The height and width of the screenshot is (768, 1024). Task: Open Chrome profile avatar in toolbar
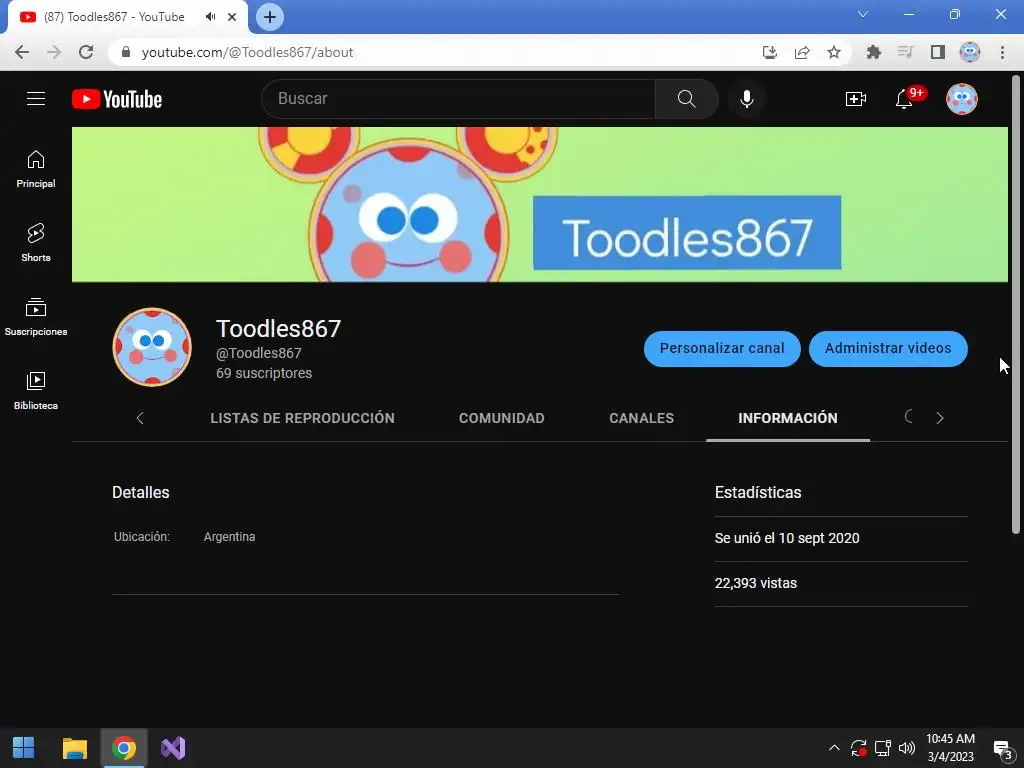970,52
